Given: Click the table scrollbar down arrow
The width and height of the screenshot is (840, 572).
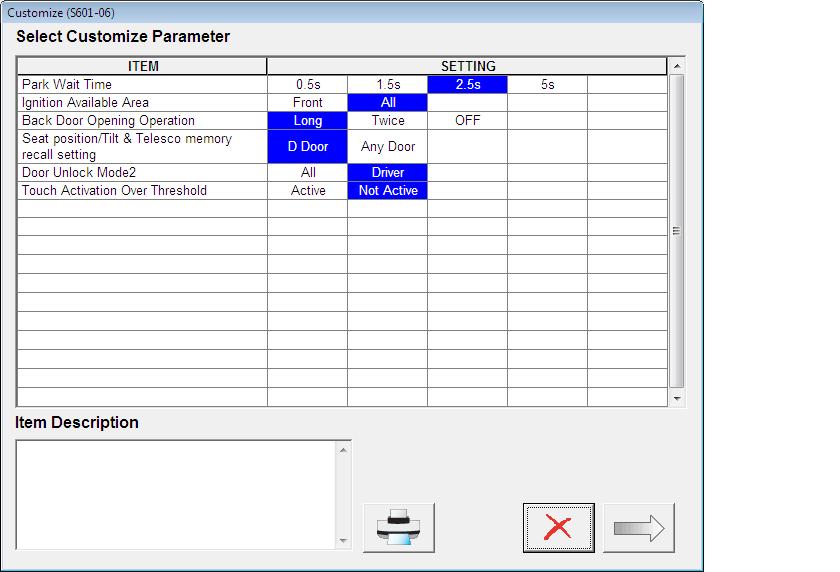Looking at the screenshot, I should click(x=677, y=398).
